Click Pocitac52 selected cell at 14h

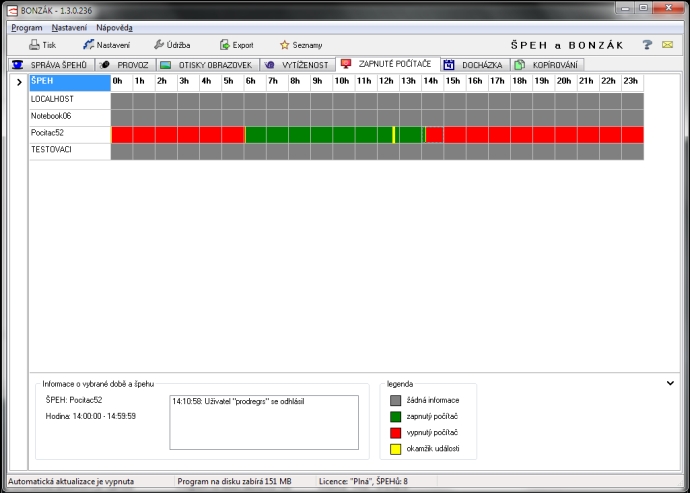(x=434, y=135)
